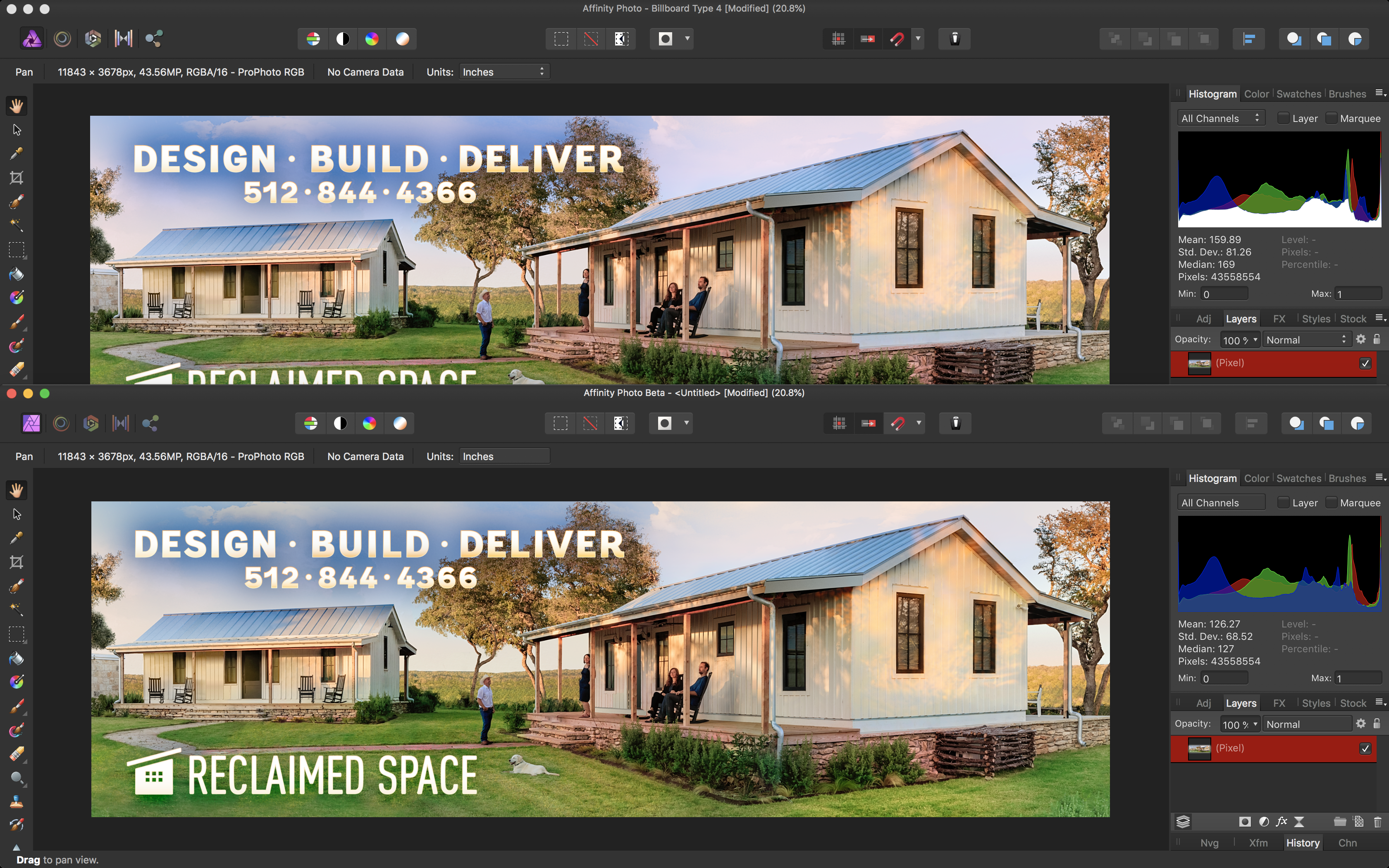Switch to Brushes tab in Beta window

[1347, 479]
